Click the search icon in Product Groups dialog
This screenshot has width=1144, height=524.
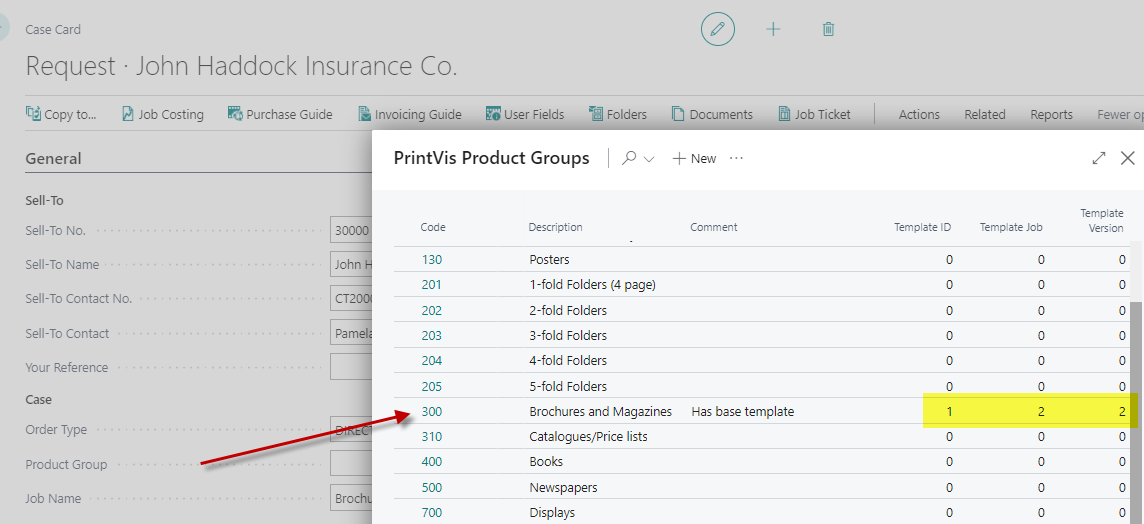pos(629,158)
